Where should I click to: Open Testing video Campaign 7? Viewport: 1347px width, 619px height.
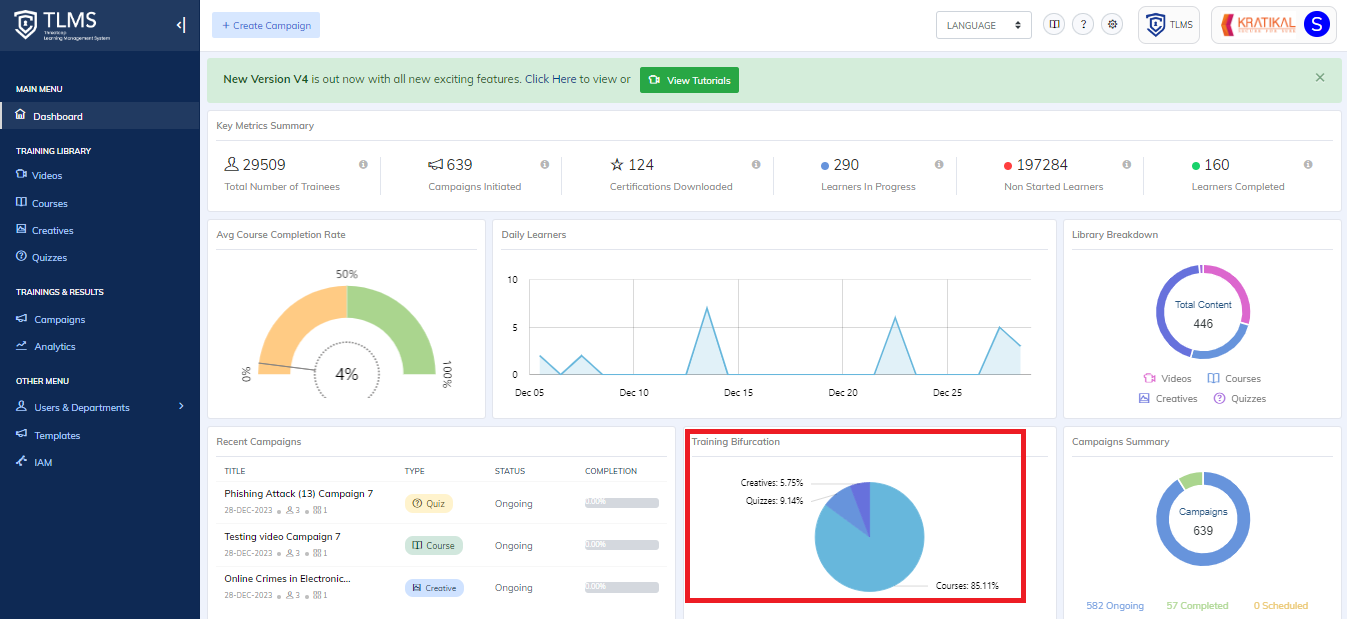click(x=282, y=536)
